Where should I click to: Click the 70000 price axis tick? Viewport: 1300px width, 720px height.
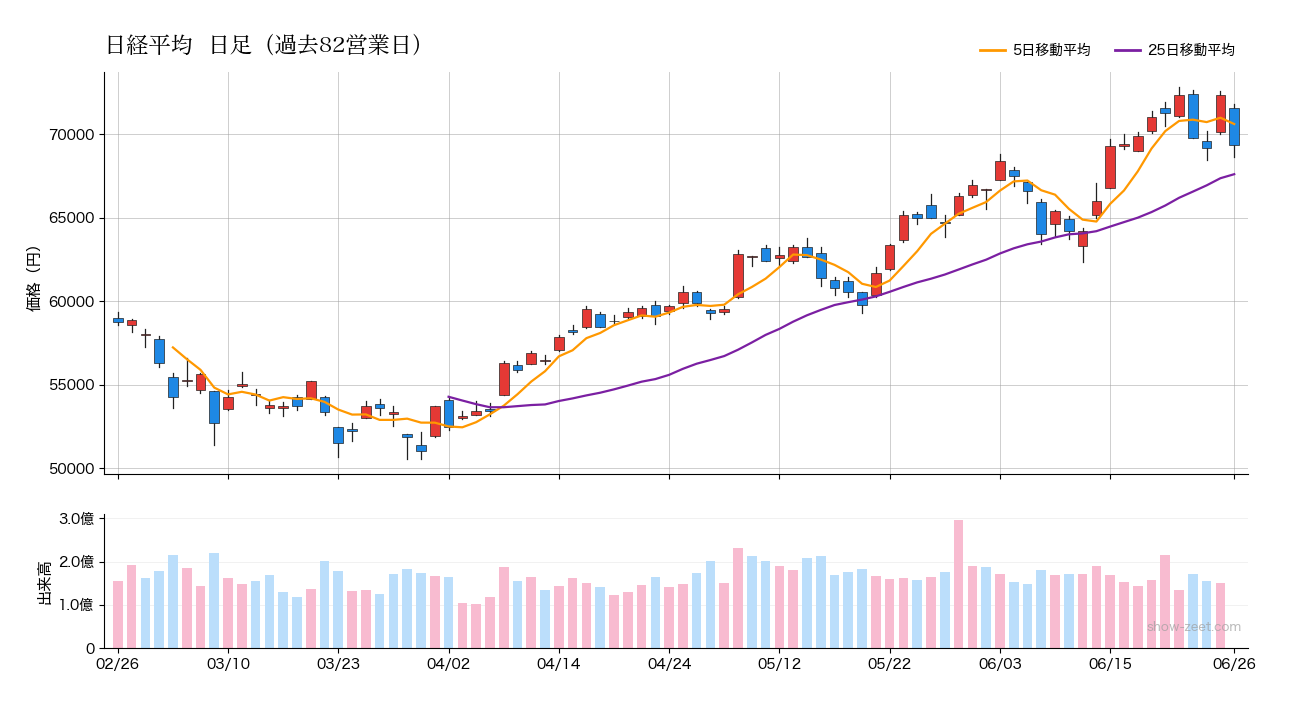(71, 135)
